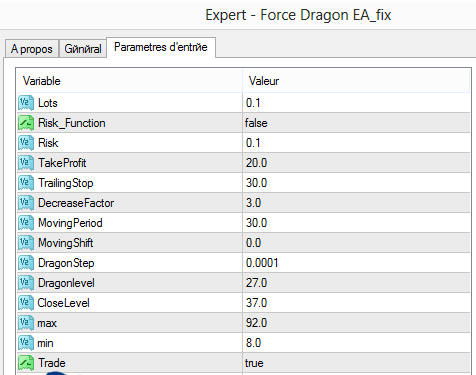Viewport: 476px width, 375px height.
Task: Click the Lots variable icon
Action: (x=26, y=103)
